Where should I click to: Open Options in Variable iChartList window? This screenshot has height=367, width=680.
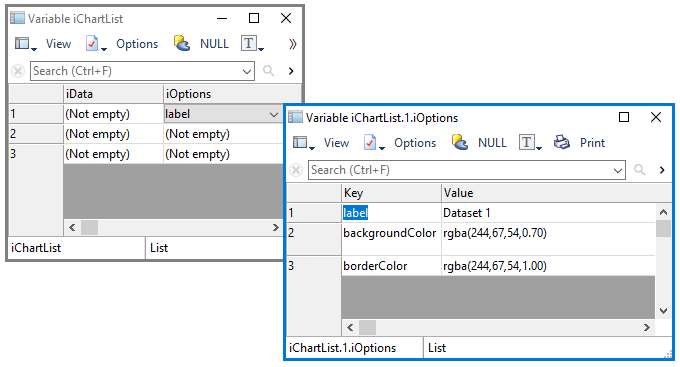[137, 44]
